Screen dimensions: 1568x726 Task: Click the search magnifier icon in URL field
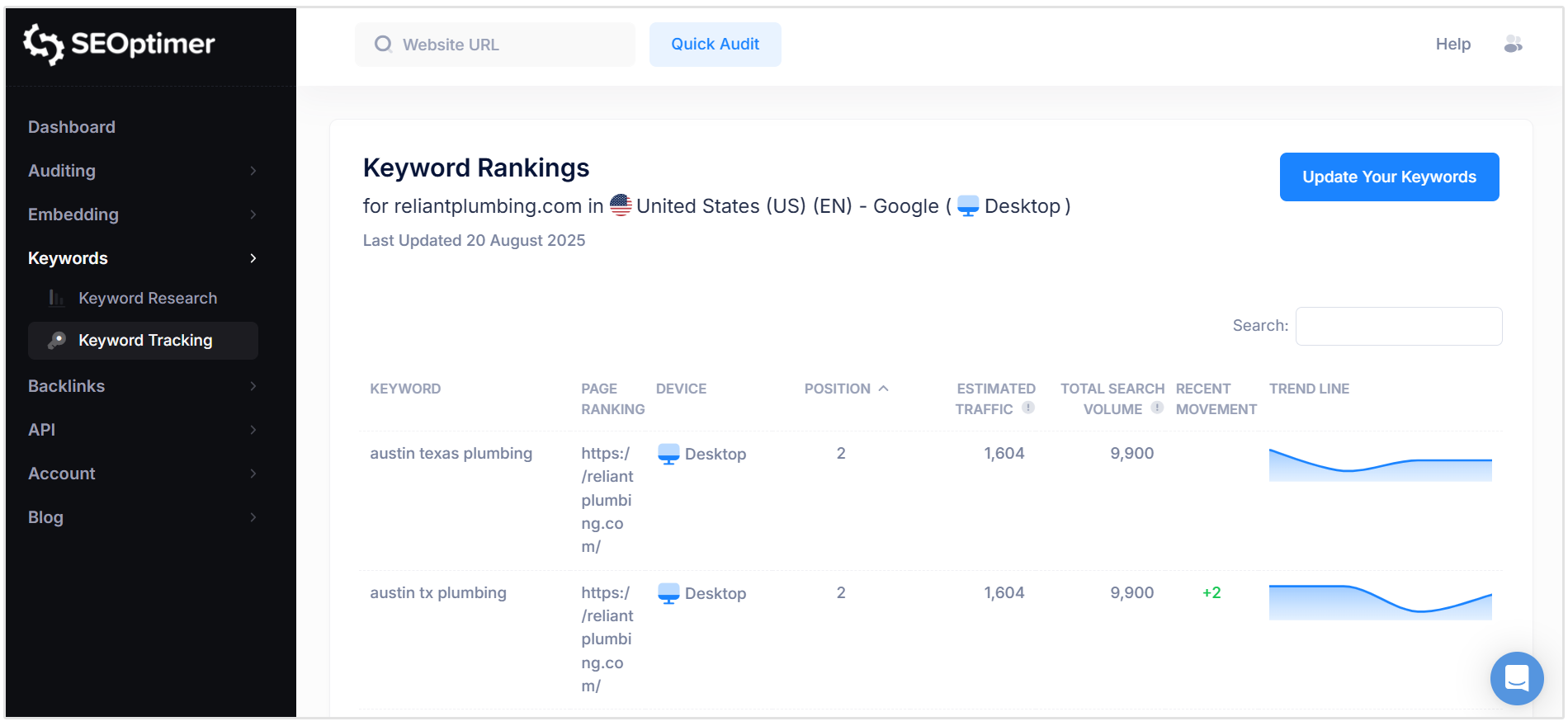coord(383,44)
